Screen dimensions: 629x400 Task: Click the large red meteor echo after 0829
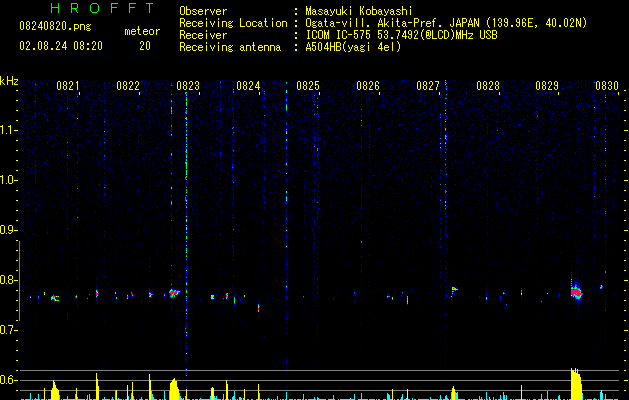point(576,292)
